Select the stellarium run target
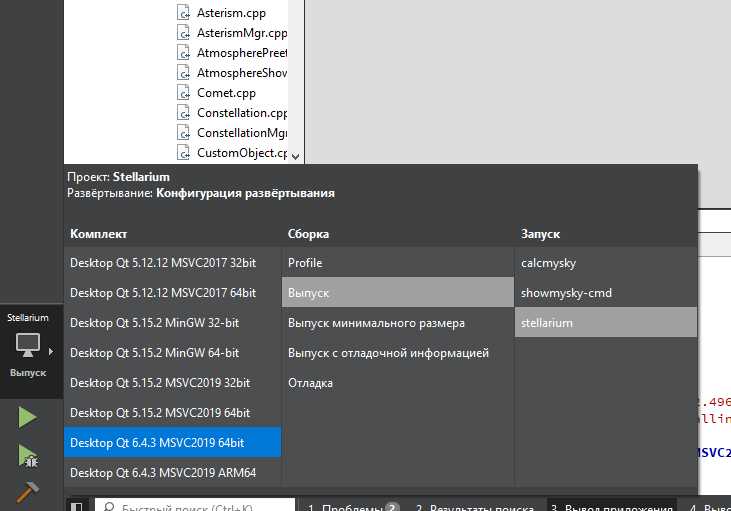Screen dimensions: 731x511 (x=606, y=323)
